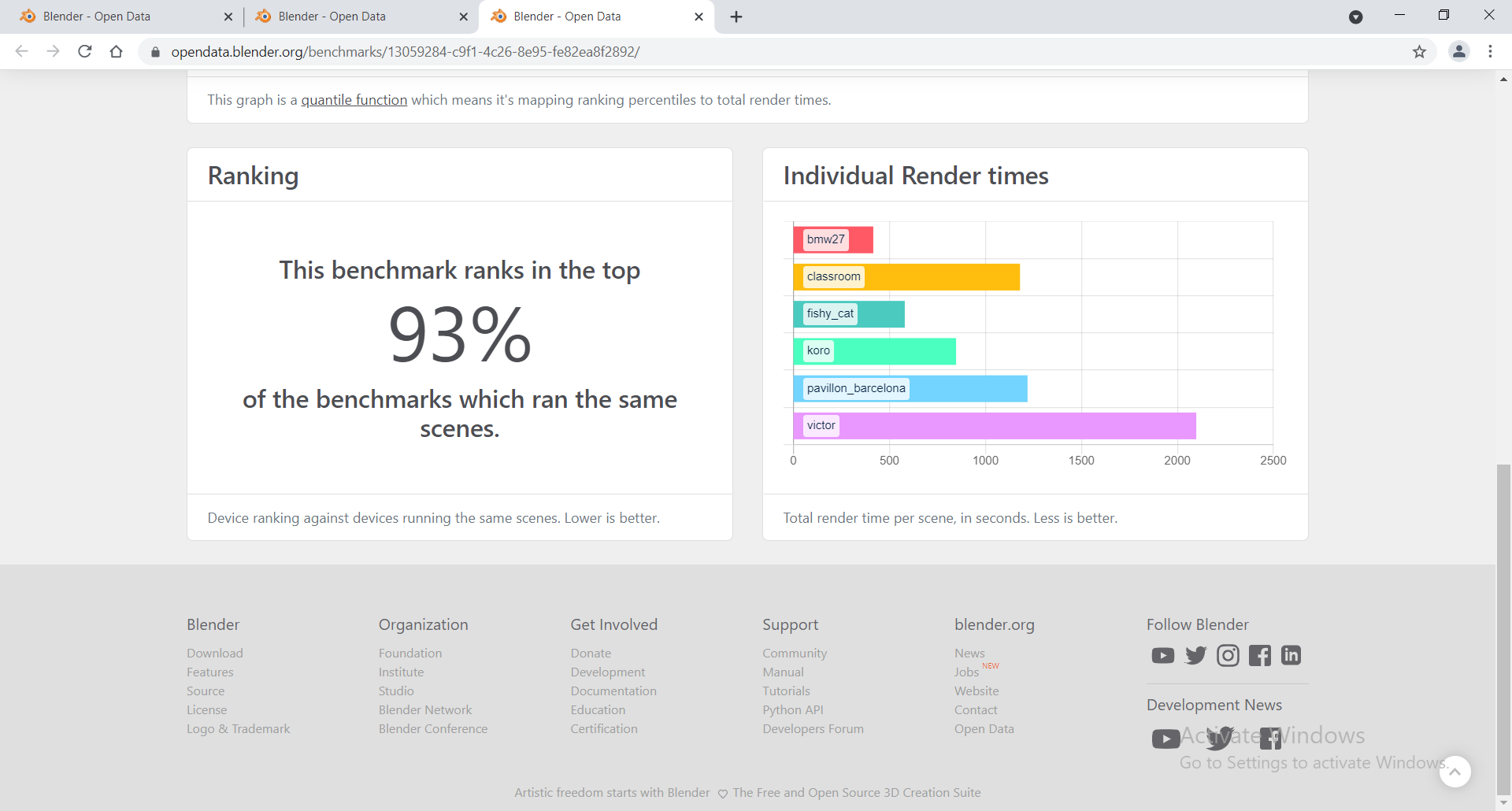Image resolution: width=1512 pixels, height=811 pixels.
Task: Open Blender's YouTube under Follow Blender
Action: click(1162, 656)
